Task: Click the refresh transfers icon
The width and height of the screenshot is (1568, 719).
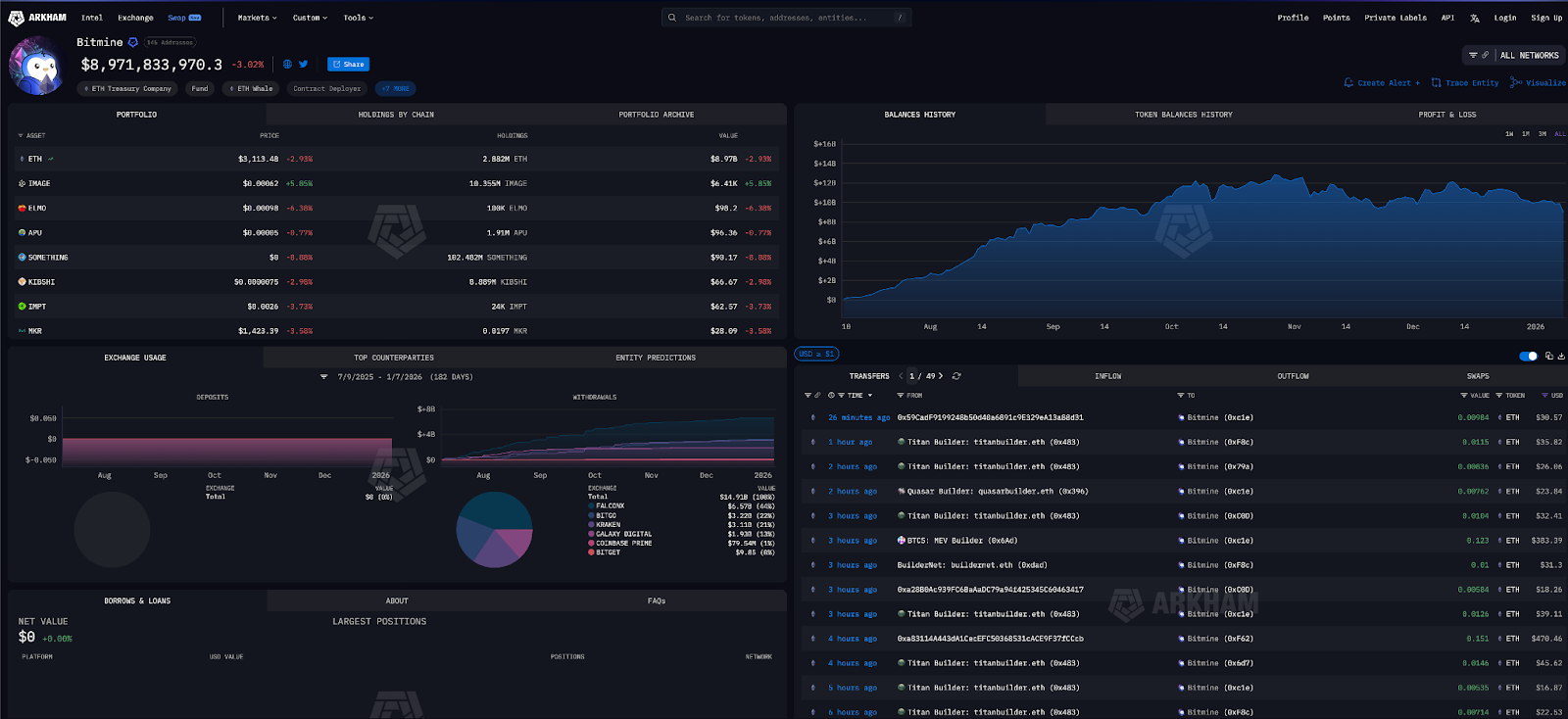Action: click(956, 376)
